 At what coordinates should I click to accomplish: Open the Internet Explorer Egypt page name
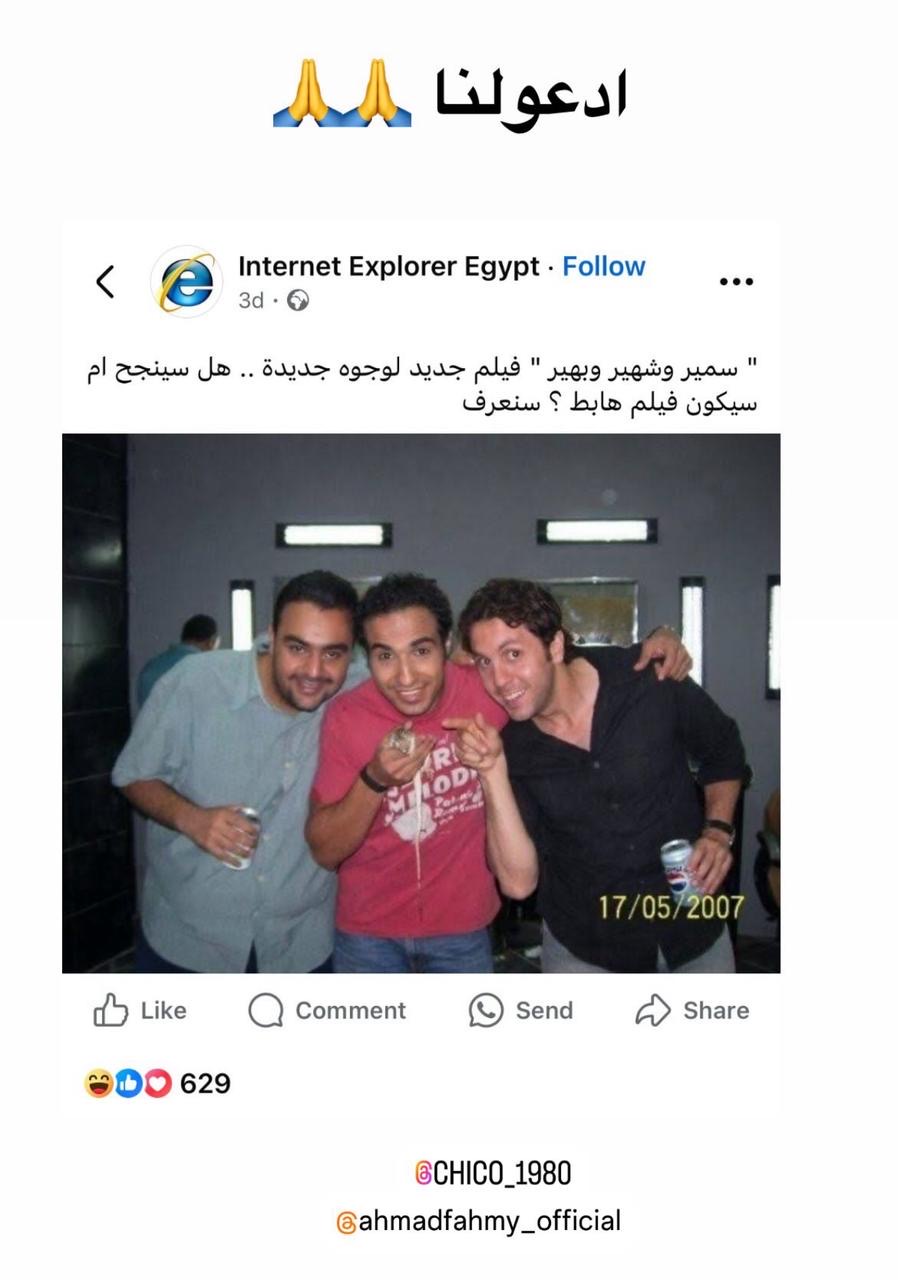point(389,266)
